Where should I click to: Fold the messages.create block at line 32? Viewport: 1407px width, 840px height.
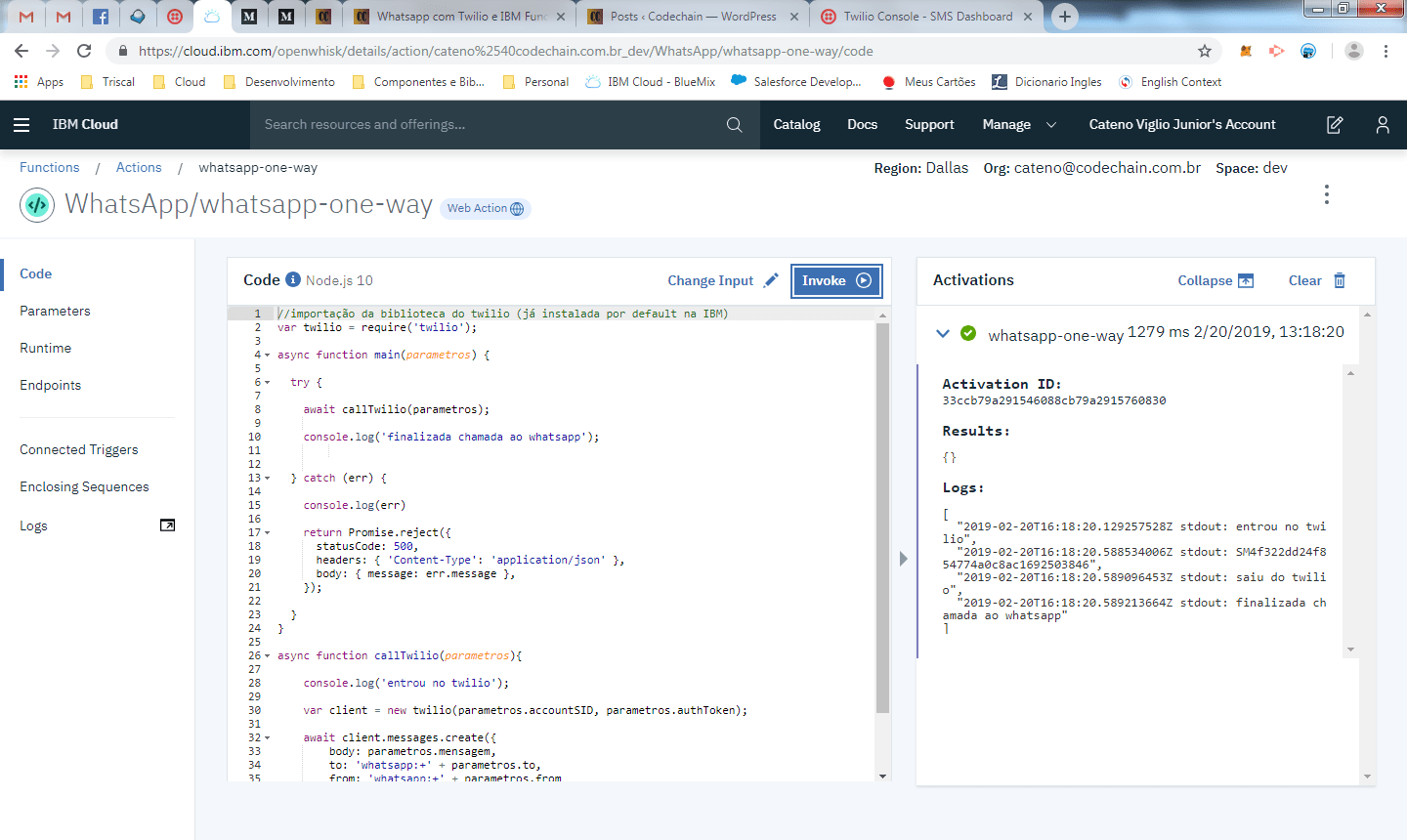tap(268, 737)
